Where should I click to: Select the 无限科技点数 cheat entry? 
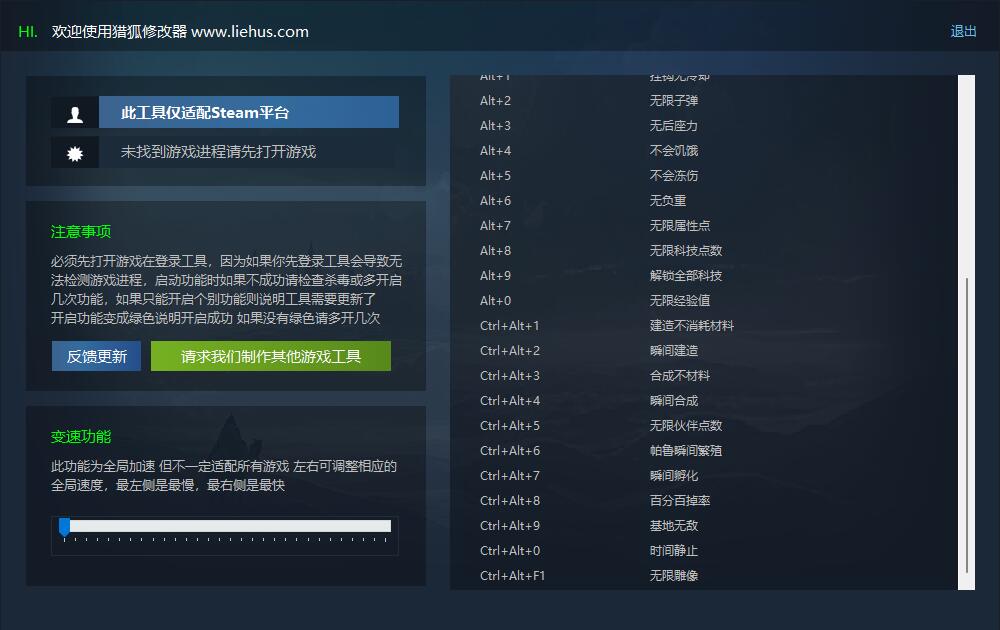tap(686, 251)
